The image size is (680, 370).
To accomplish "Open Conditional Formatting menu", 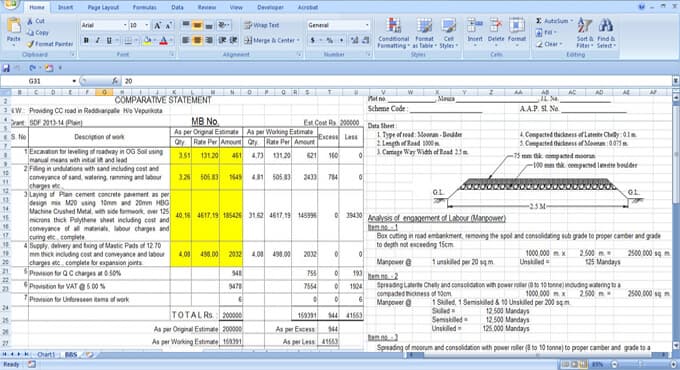I will [x=393, y=33].
